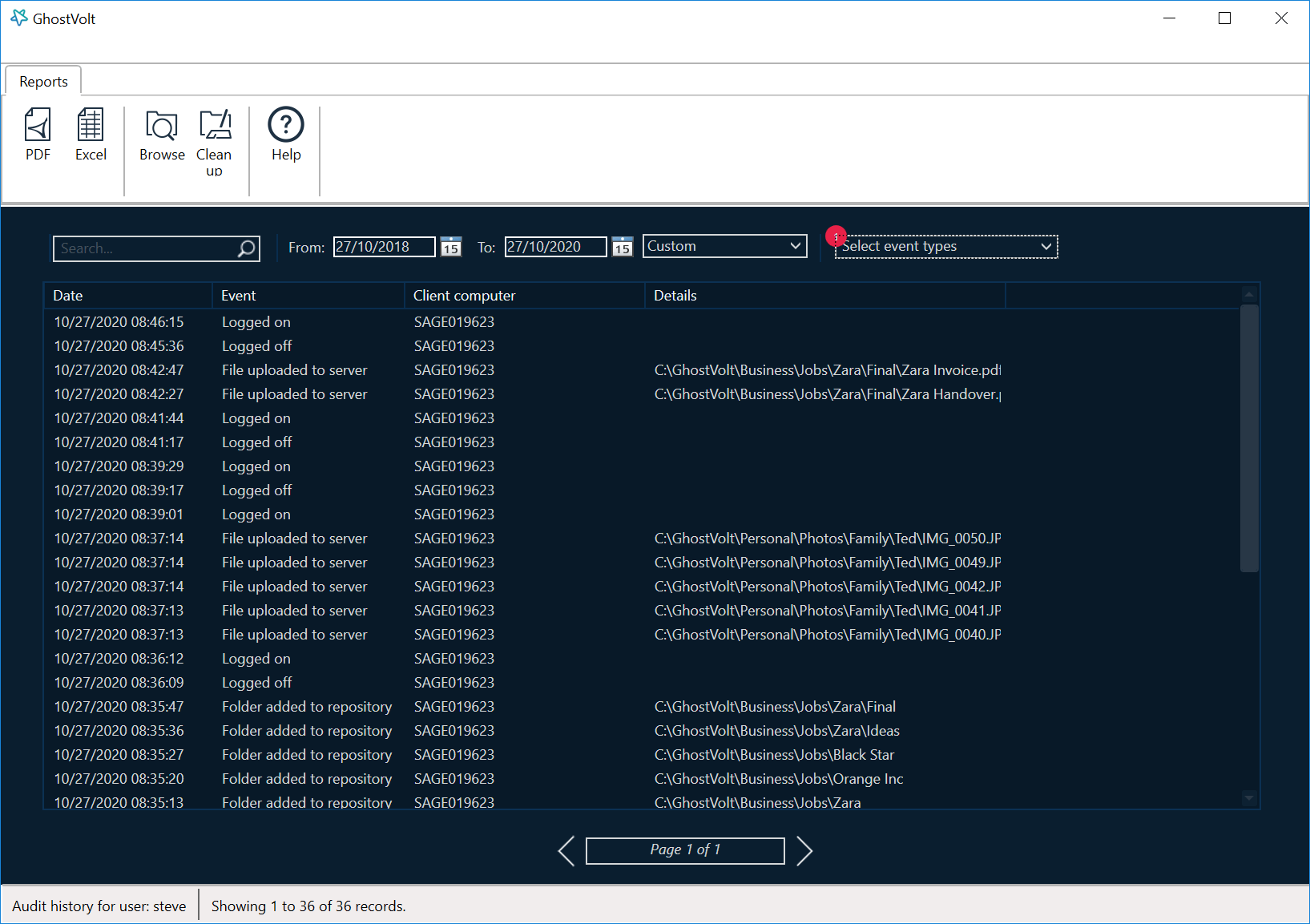
Task: Select the 08:45:36 Logged off row
Action: click(641, 345)
